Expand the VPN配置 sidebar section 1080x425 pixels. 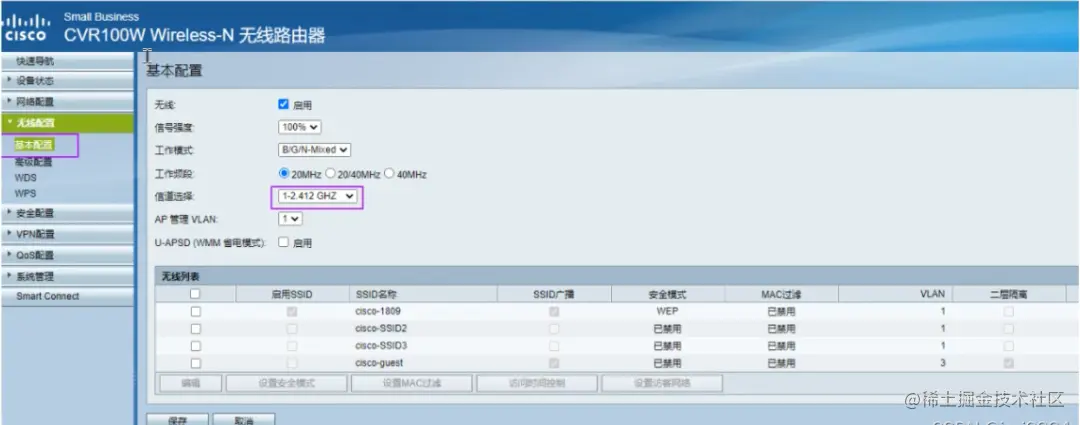click(x=68, y=234)
